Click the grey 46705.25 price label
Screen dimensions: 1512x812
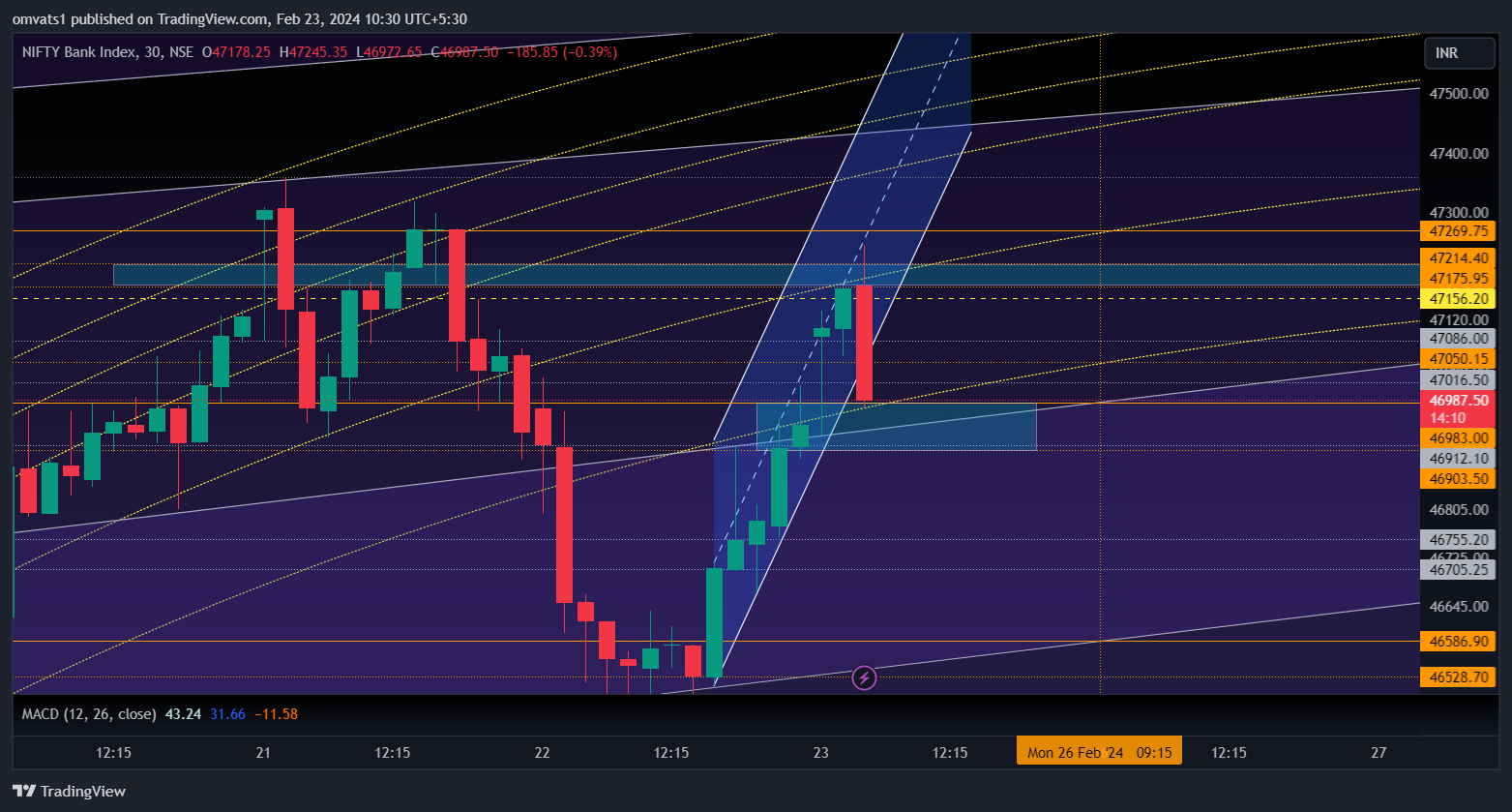1458,570
